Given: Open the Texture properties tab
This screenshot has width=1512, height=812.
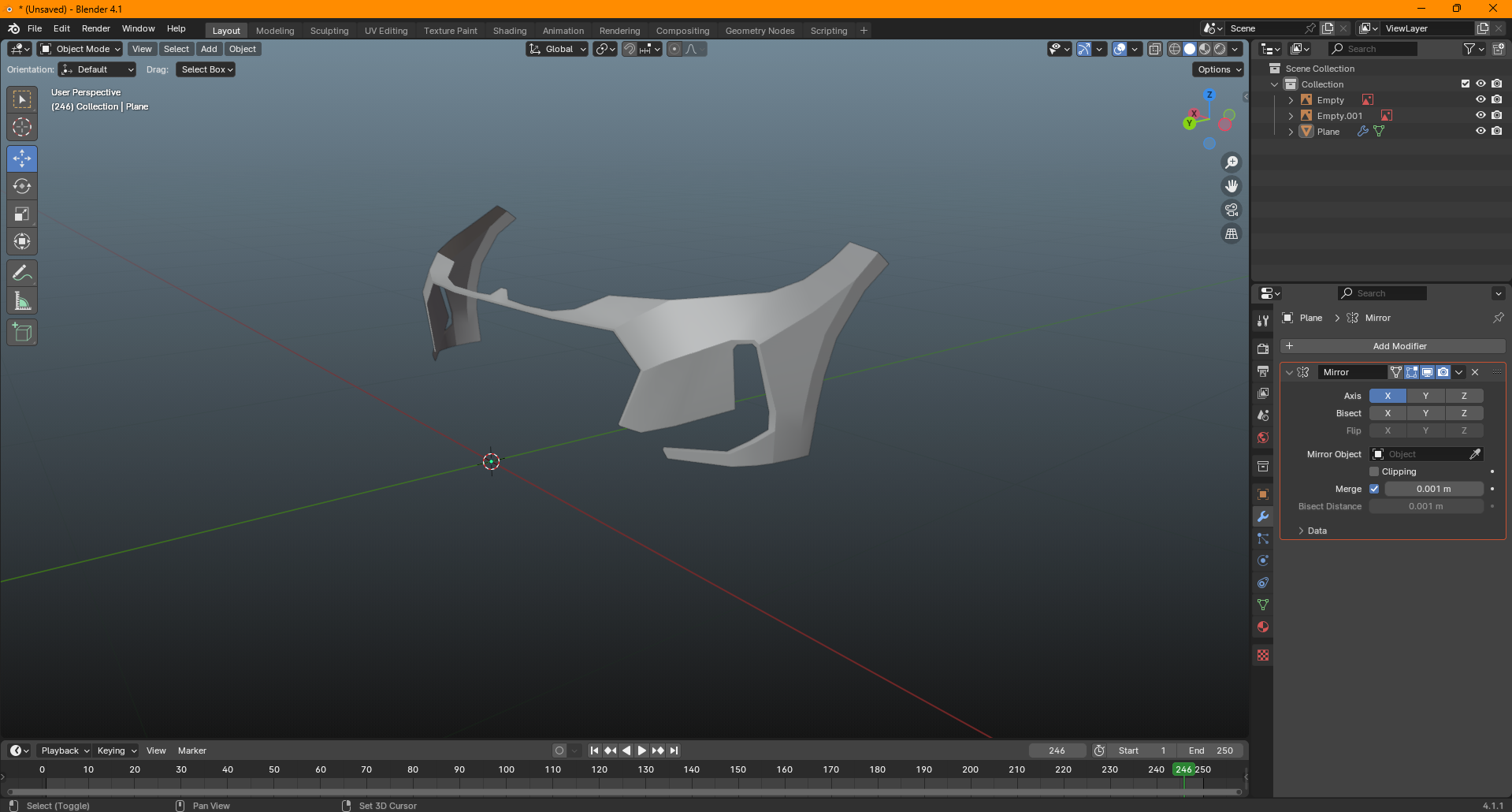Looking at the screenshot, I should pyautogui.click(x=1263, y=655).
